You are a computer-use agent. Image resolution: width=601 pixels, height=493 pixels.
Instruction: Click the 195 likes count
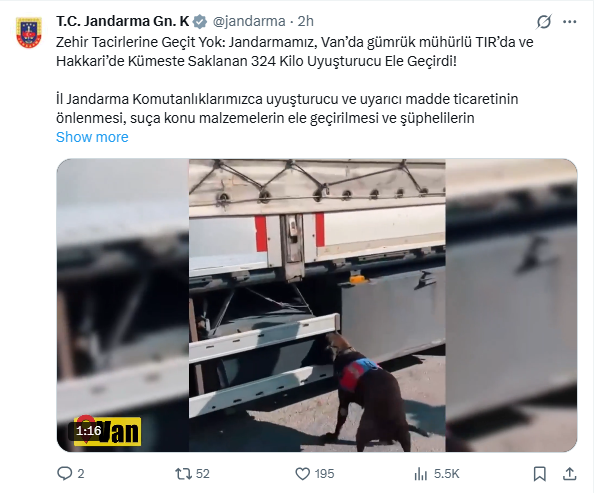tap(324, 474)
